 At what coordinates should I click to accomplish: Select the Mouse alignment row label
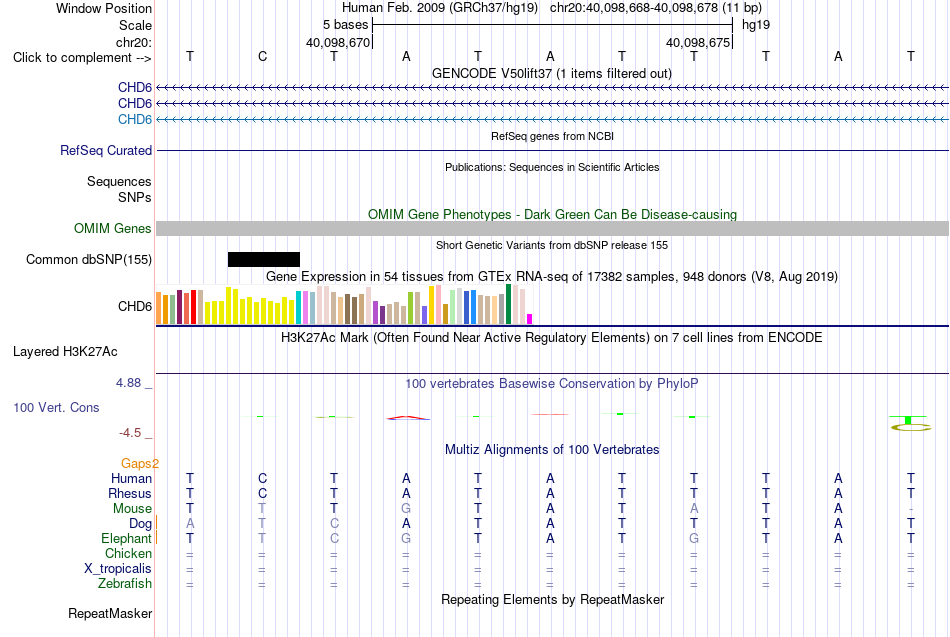(x=132, y=509)
